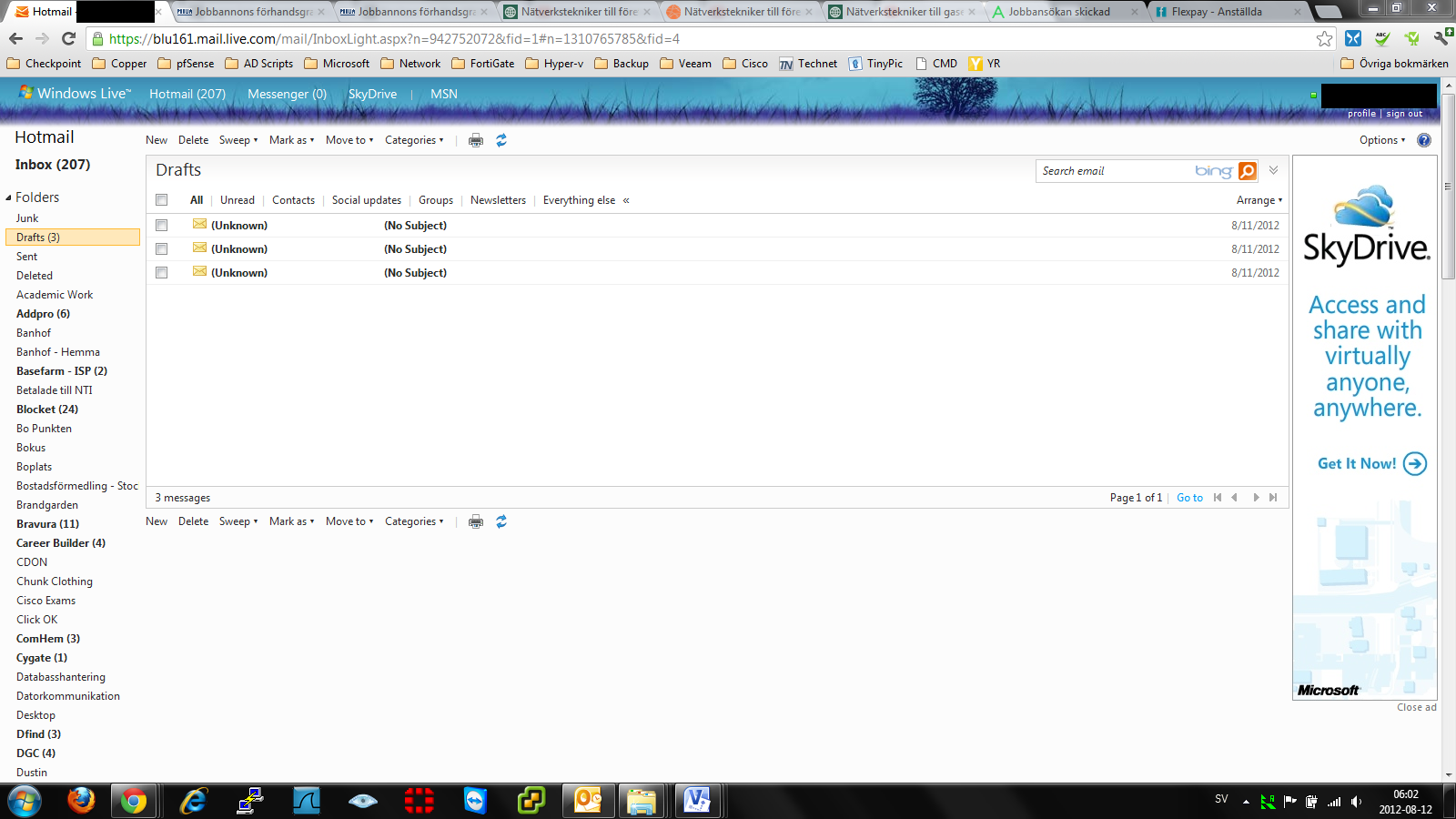
Task: Check the third draft message's checkbox
Action: [162, 273]
